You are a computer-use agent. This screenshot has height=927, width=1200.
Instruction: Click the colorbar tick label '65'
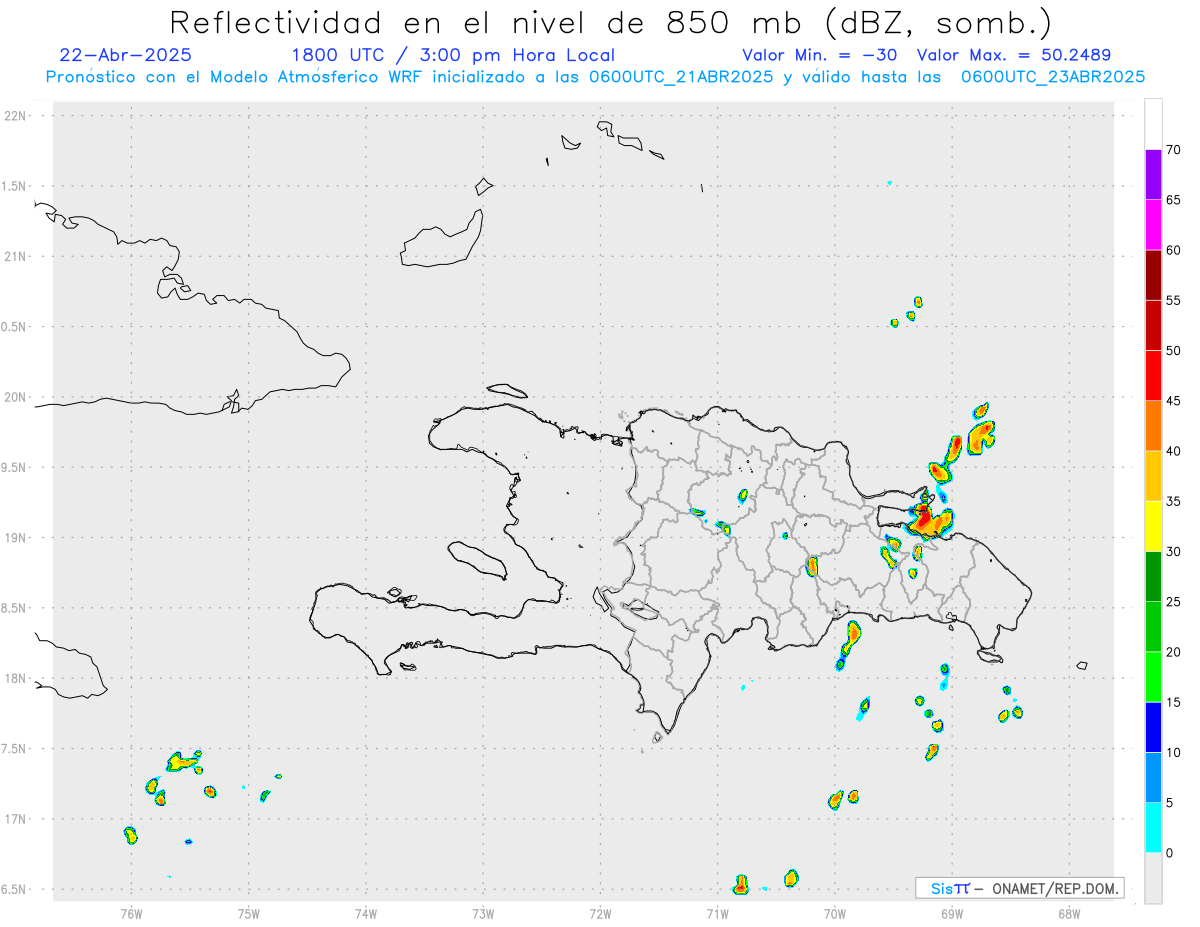[1173, 200]
